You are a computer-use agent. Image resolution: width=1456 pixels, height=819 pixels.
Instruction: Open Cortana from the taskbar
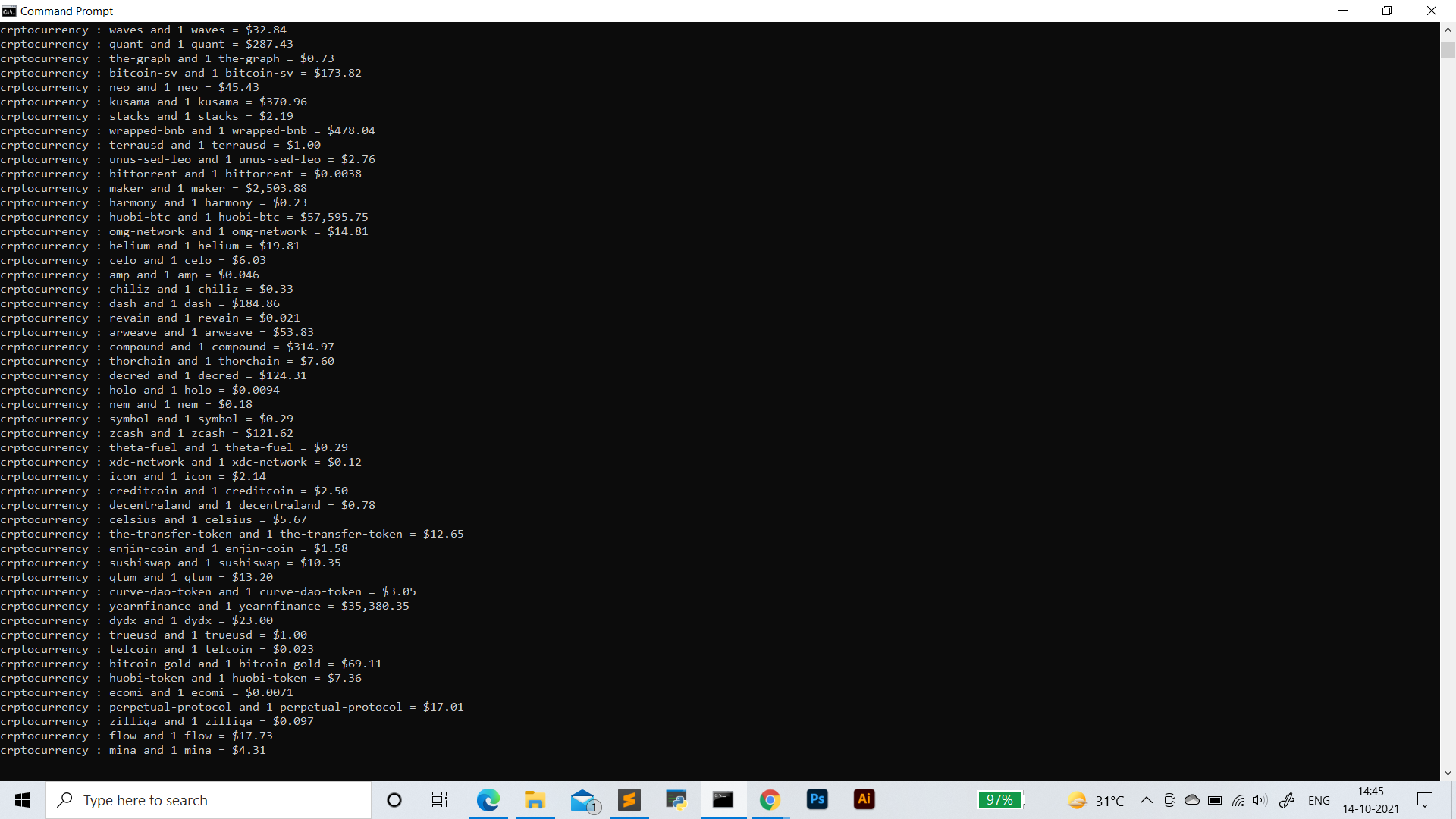(x=394, y=800)
